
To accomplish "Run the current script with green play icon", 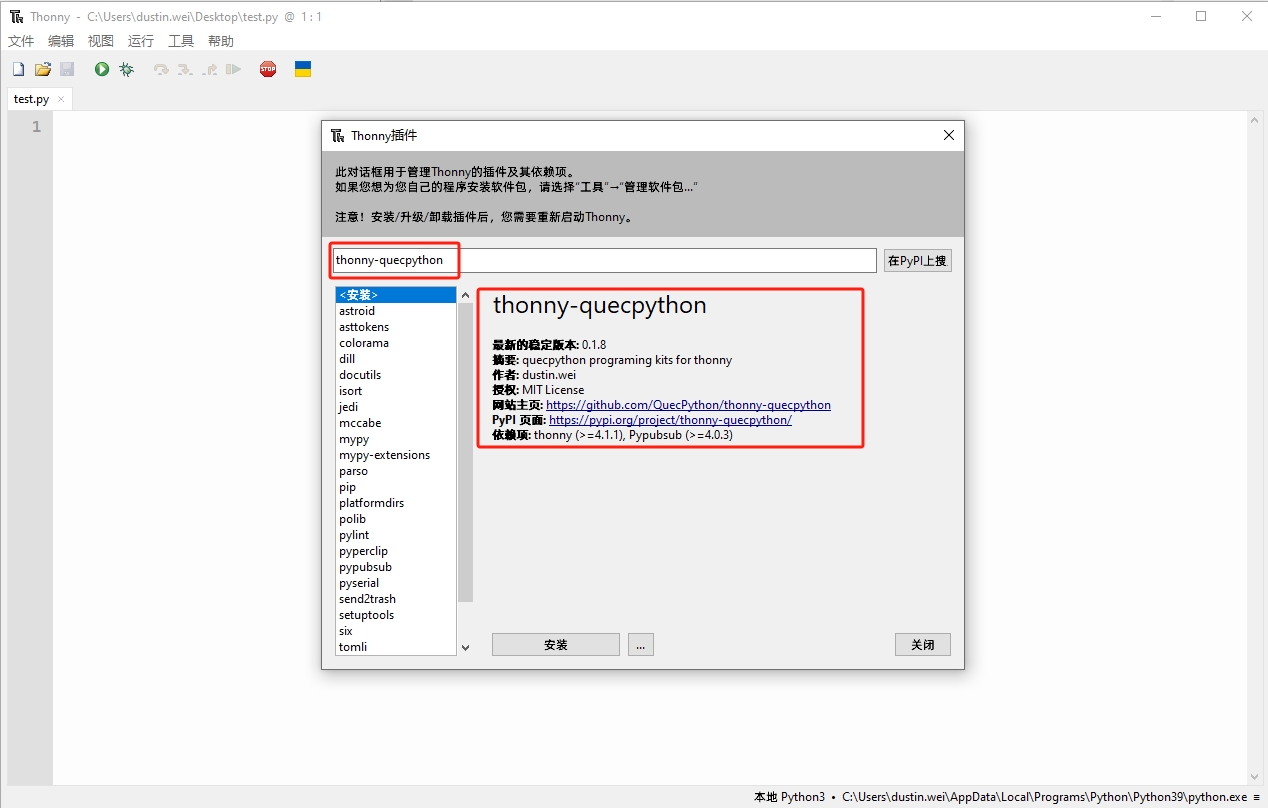I will [102, 69].
